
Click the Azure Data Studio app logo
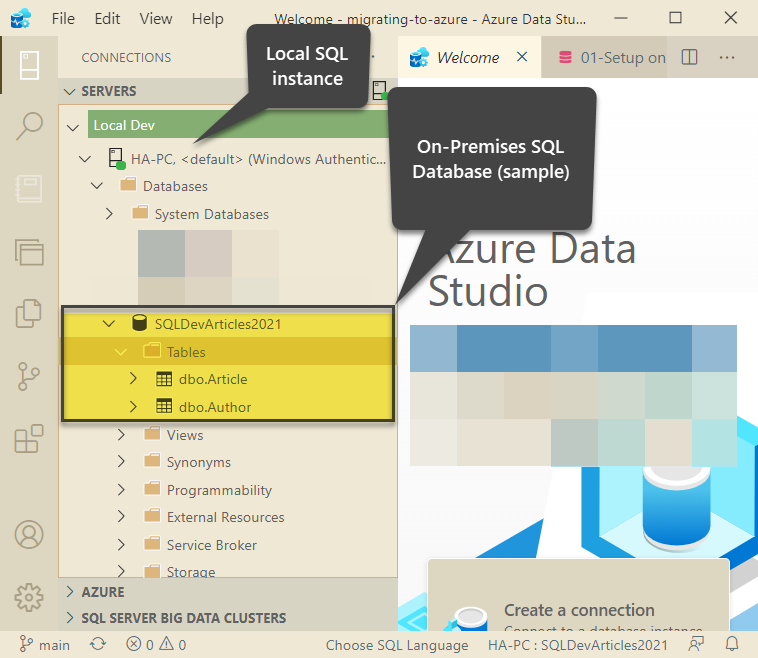click(x=20, y=18)
